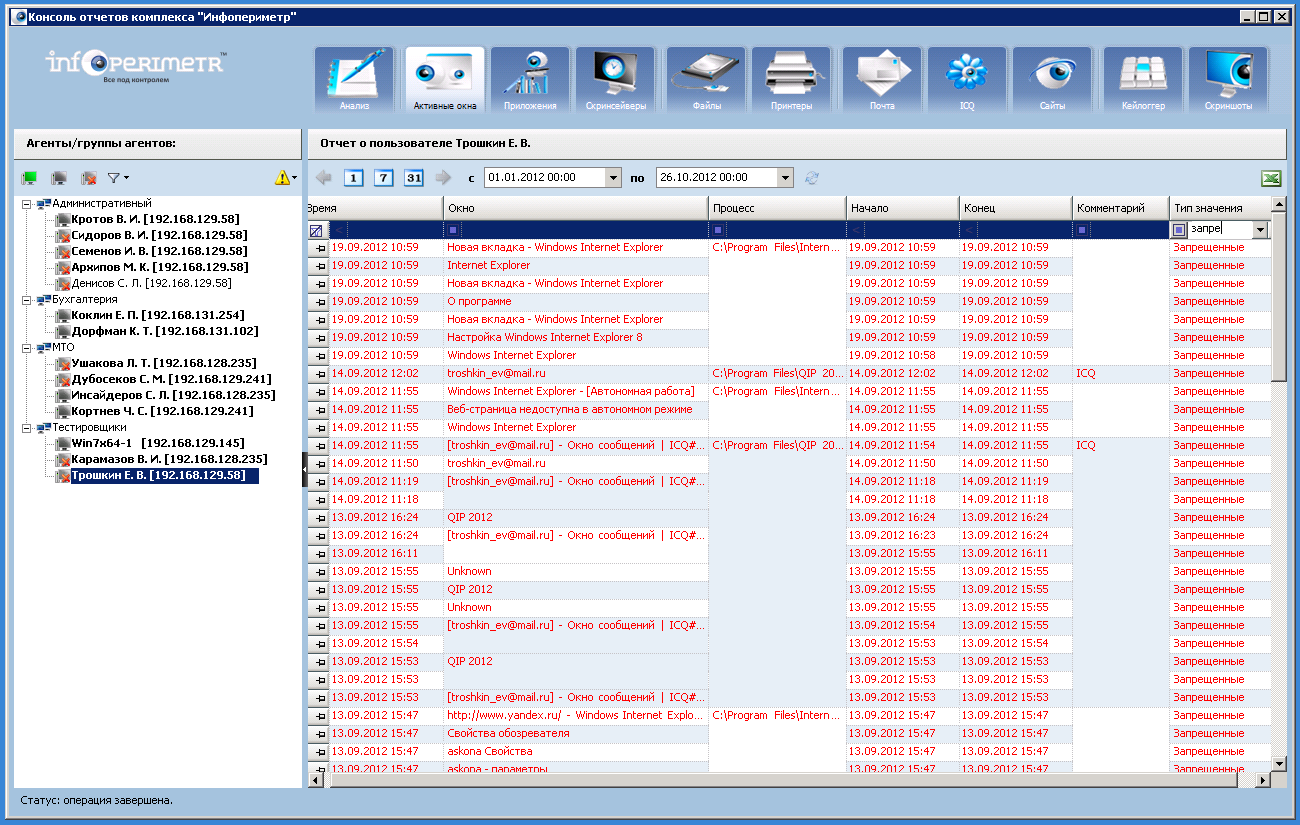This screenshot has height=825, width=1300.
Task: Switch to the Файлы tab
Action: pos(706,80)
